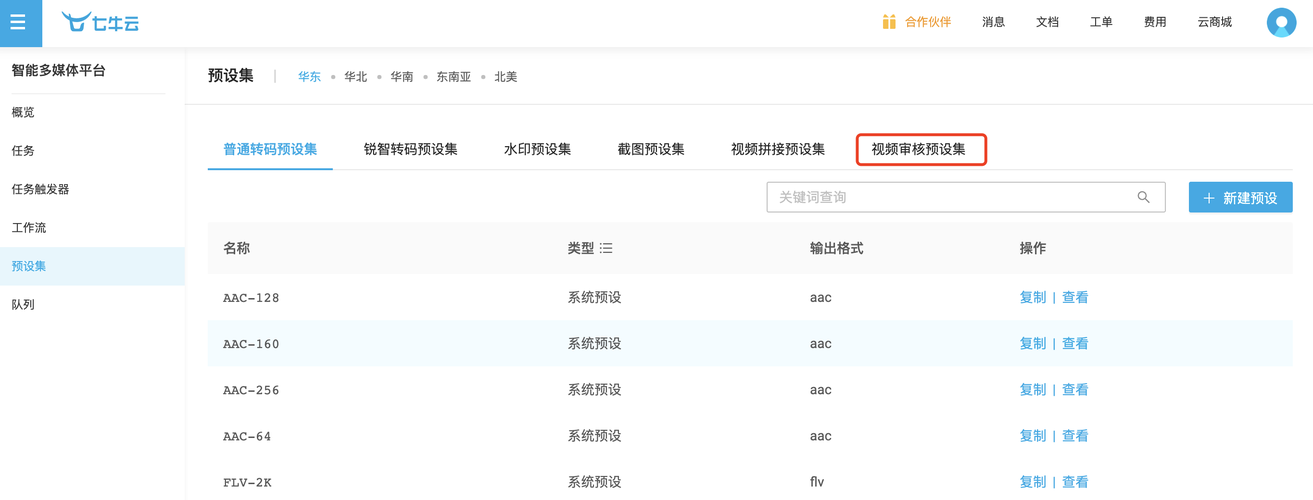Click the gift icon for 合作伙伴
The width and height of the screenshot is (1313, 500).
coord(889,22)
